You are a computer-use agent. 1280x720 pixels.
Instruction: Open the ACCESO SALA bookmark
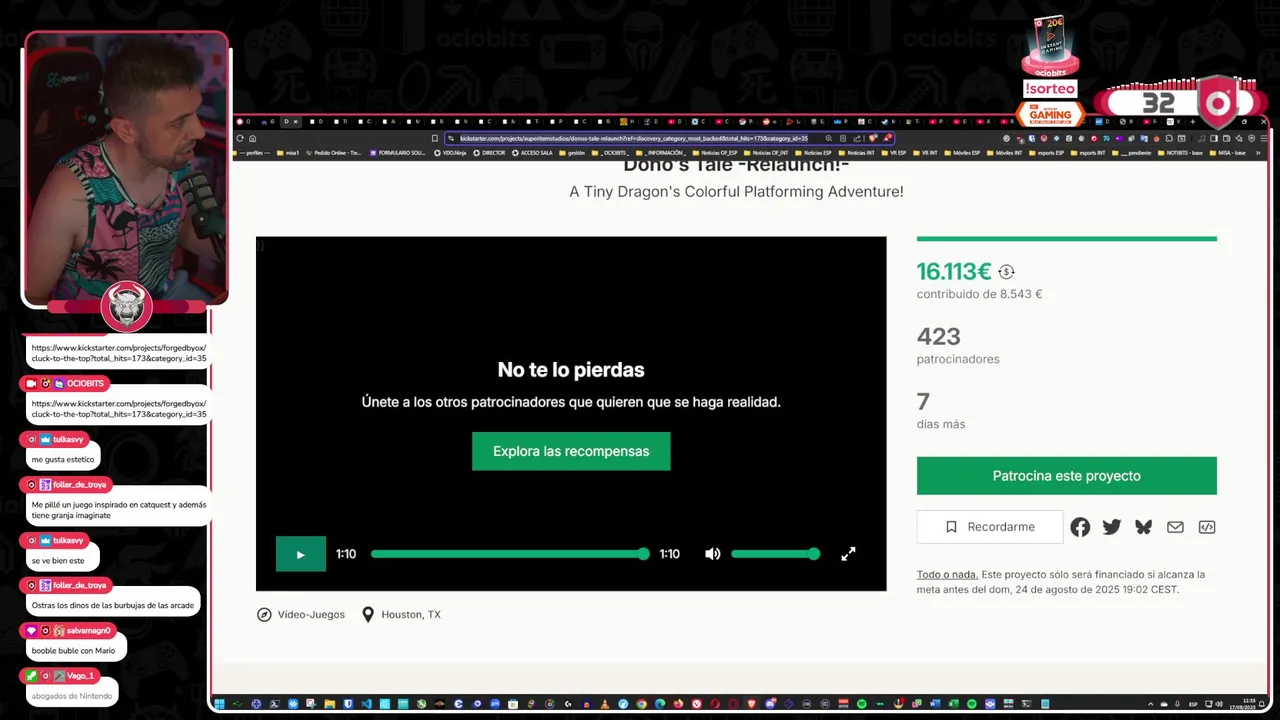(x=533, y=153)
